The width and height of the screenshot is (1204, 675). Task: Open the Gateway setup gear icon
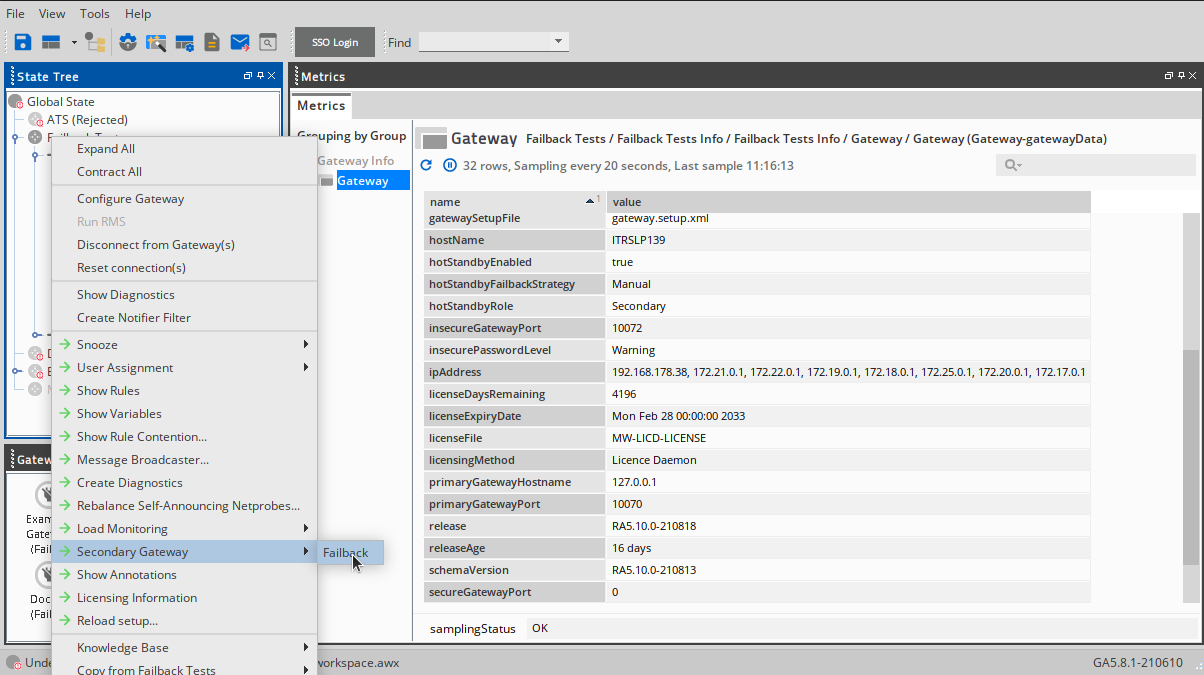(x=127, y=42)
